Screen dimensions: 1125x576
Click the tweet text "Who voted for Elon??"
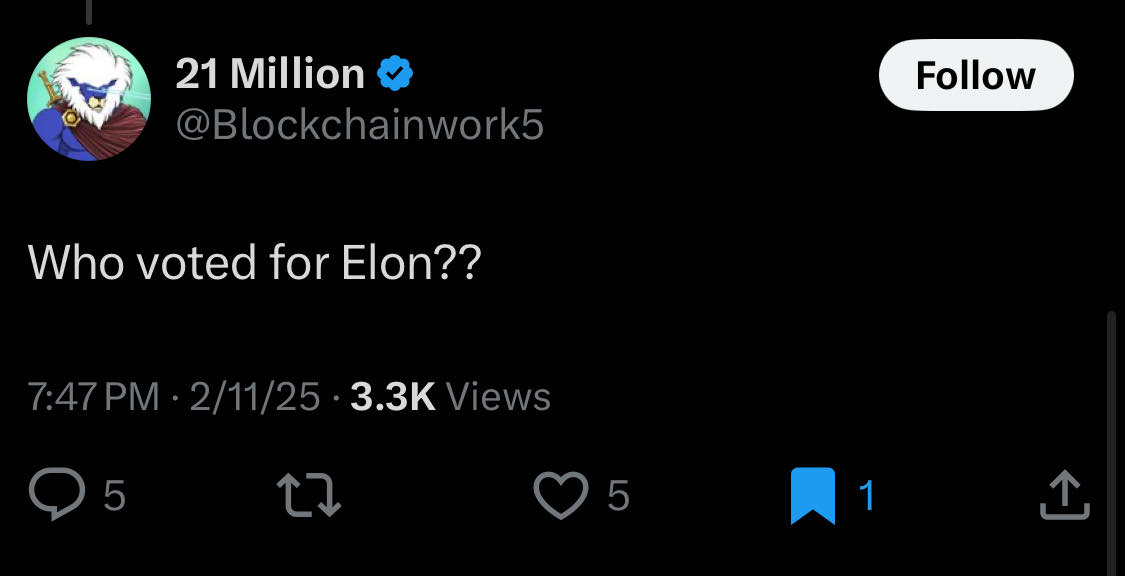pyautogui.click(x=254, y=262)
